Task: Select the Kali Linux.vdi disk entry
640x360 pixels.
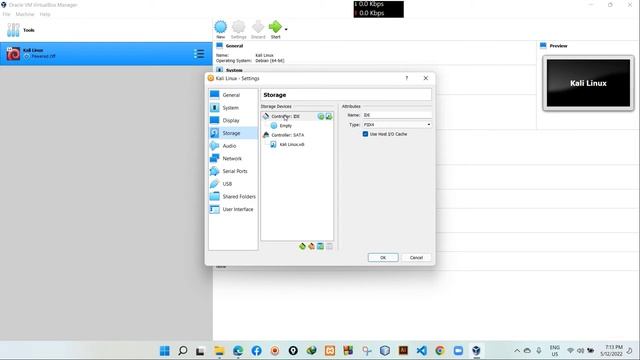Action: point(291,144)
